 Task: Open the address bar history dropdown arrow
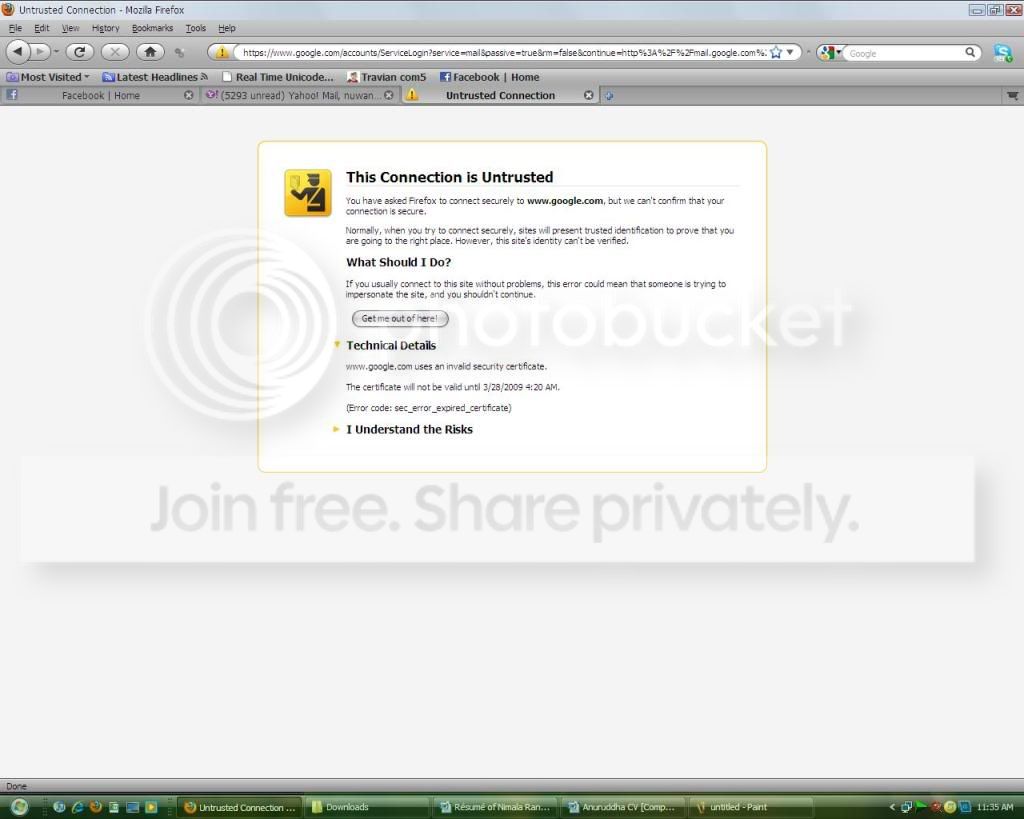(x=790, y=52)
